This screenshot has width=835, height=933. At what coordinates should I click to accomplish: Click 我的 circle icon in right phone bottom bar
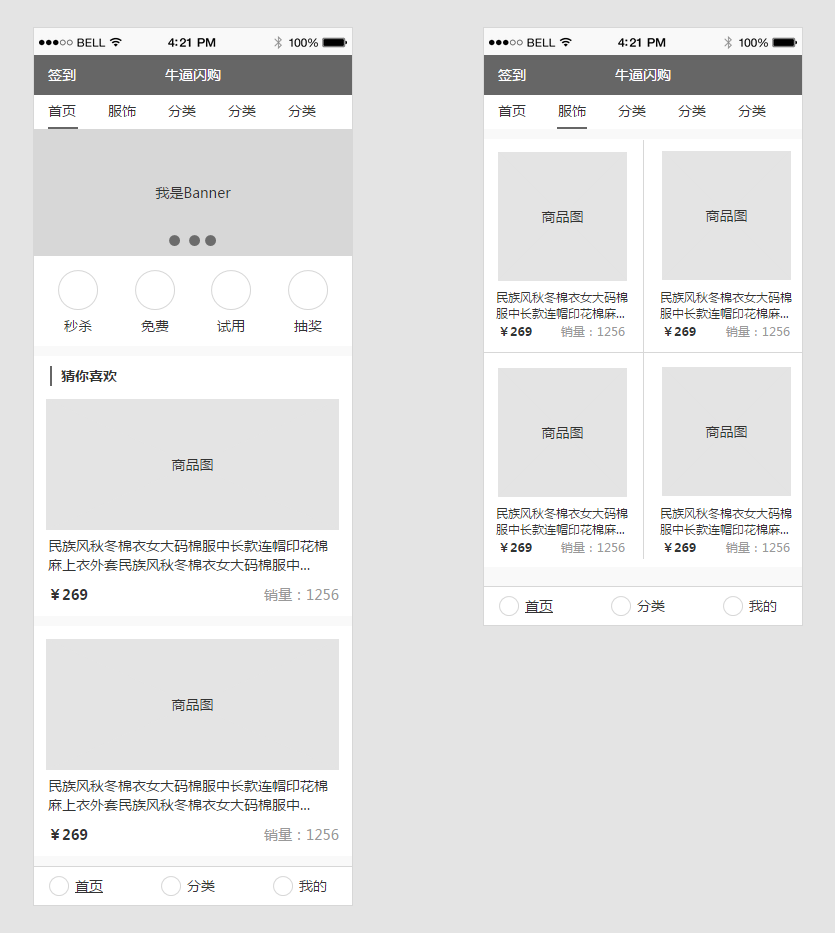point(733,606)
